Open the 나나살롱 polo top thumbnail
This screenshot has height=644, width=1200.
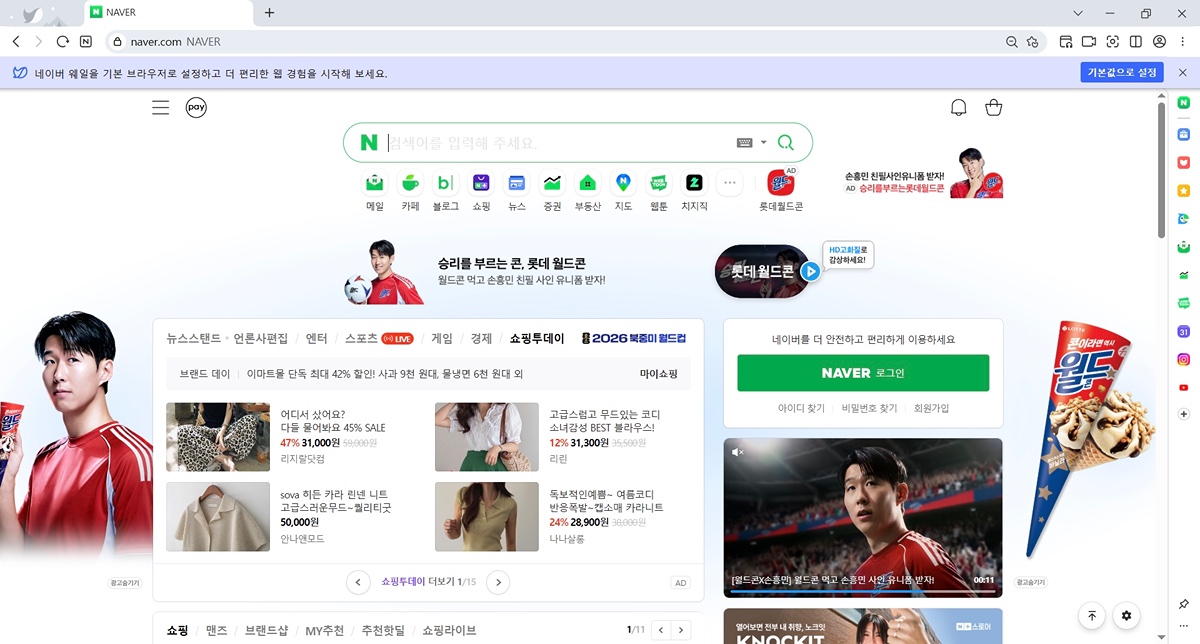click(x=487, y=517)
